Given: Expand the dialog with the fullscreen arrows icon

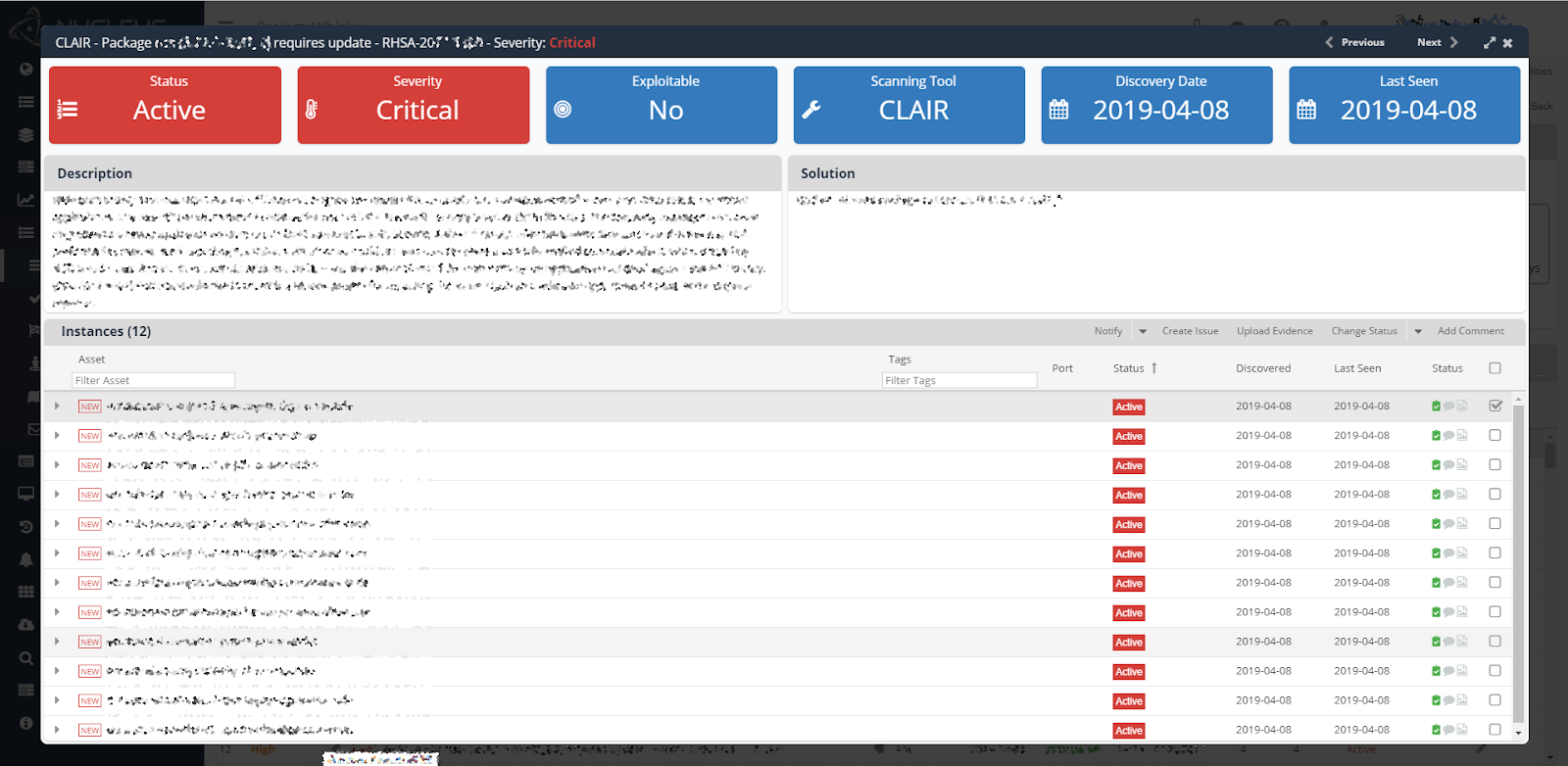Looking at the screenshot, I should [1490, 43].
